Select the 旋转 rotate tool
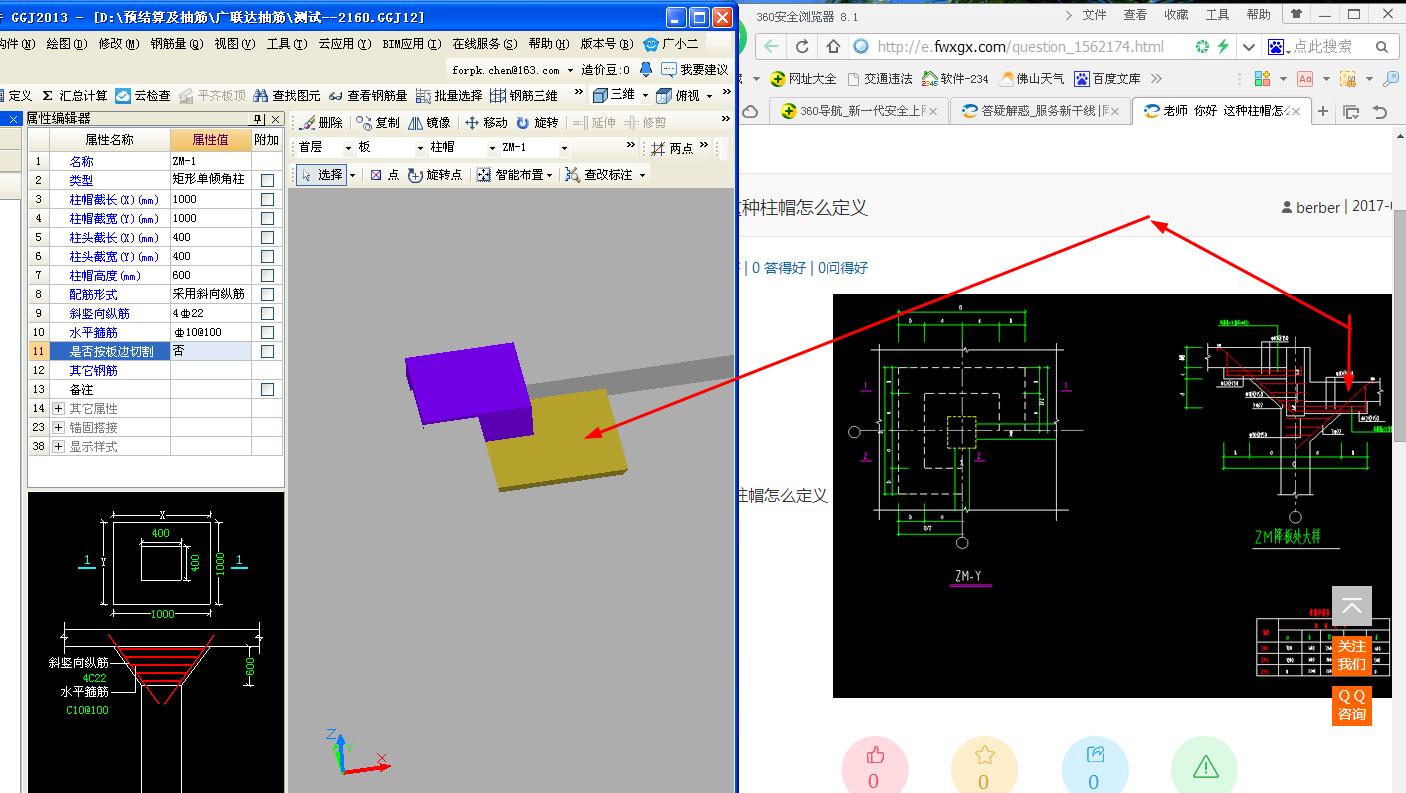 pos(537,122)
